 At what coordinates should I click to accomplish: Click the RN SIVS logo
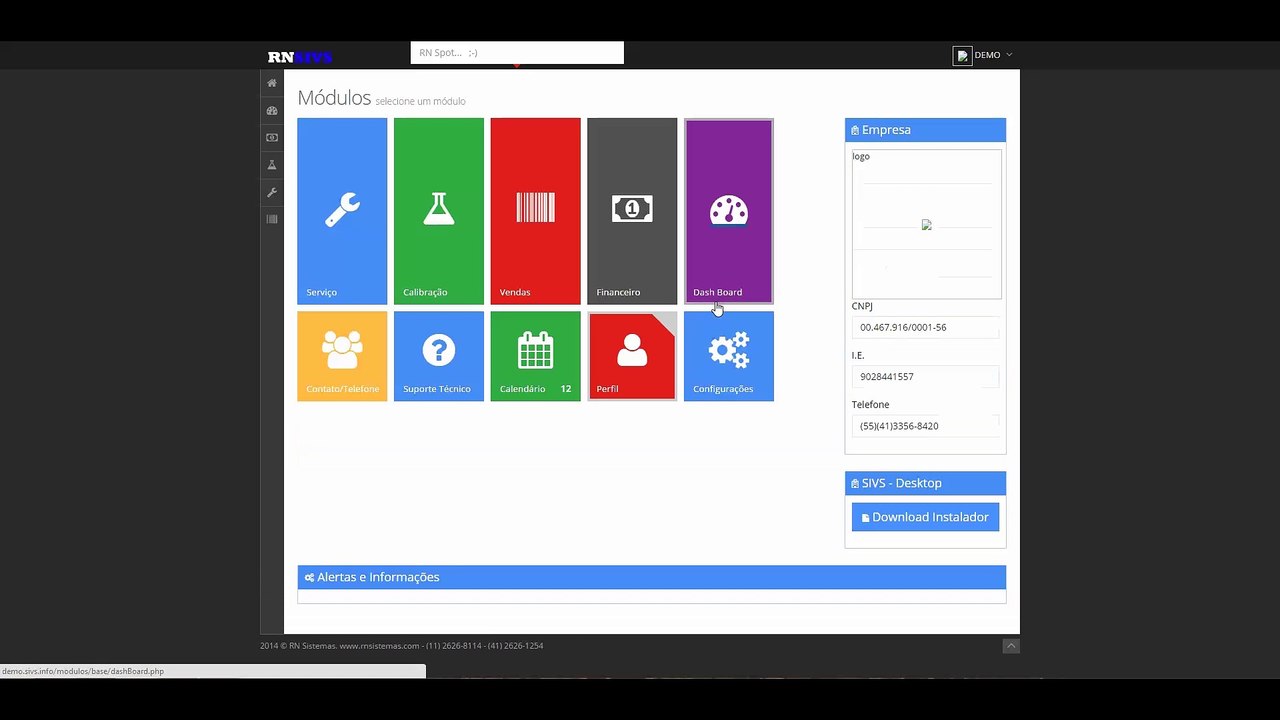[300, 57]
